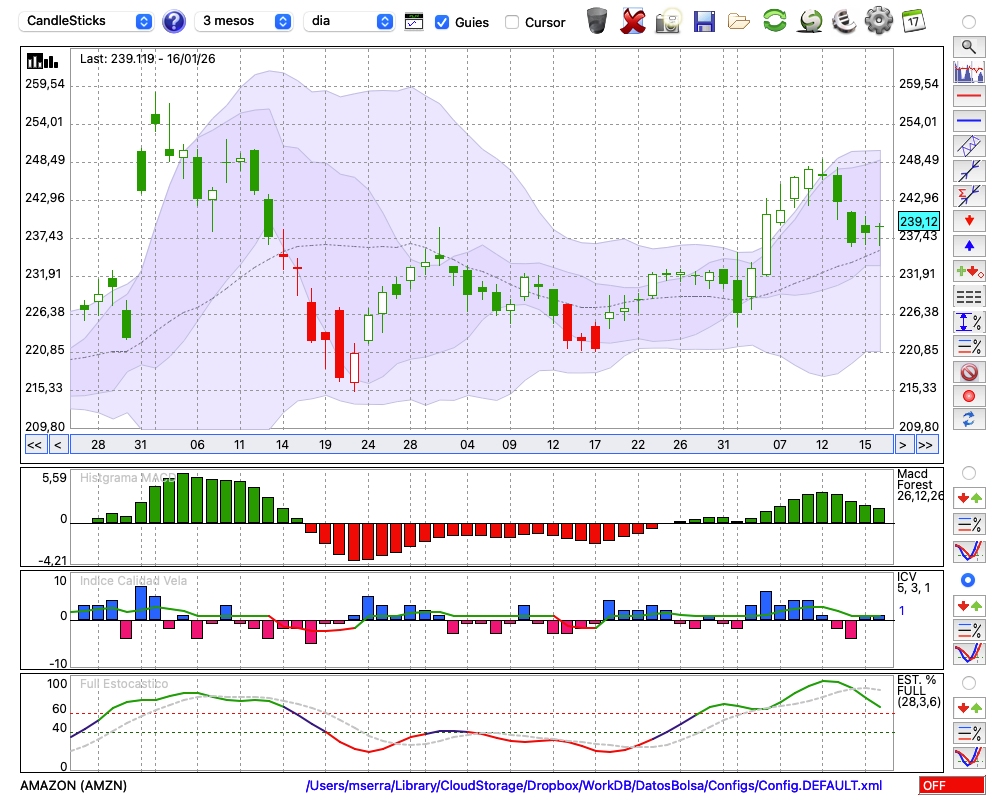
Task: Select the blue horizontal line tool
Action: point(968,121)
